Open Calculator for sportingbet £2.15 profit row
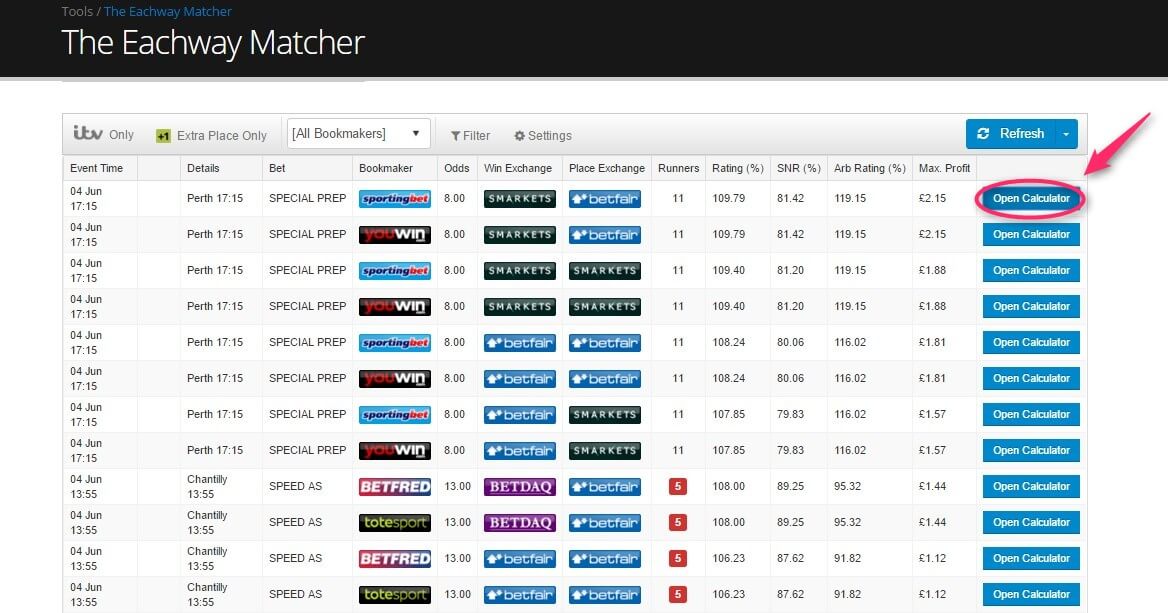The height and width of the screenshot is (613, 1168). [1031, 199]
